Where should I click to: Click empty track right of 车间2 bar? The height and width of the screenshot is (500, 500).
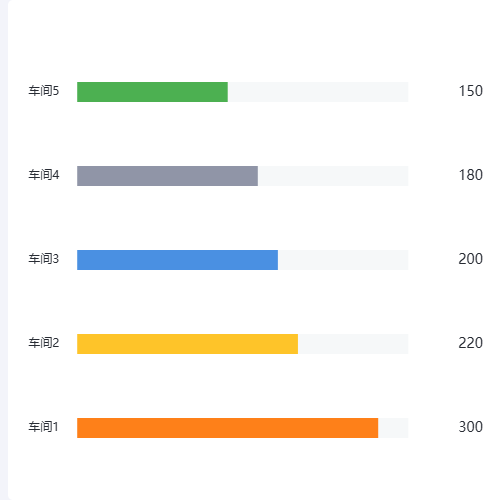[x=353, y=344]
